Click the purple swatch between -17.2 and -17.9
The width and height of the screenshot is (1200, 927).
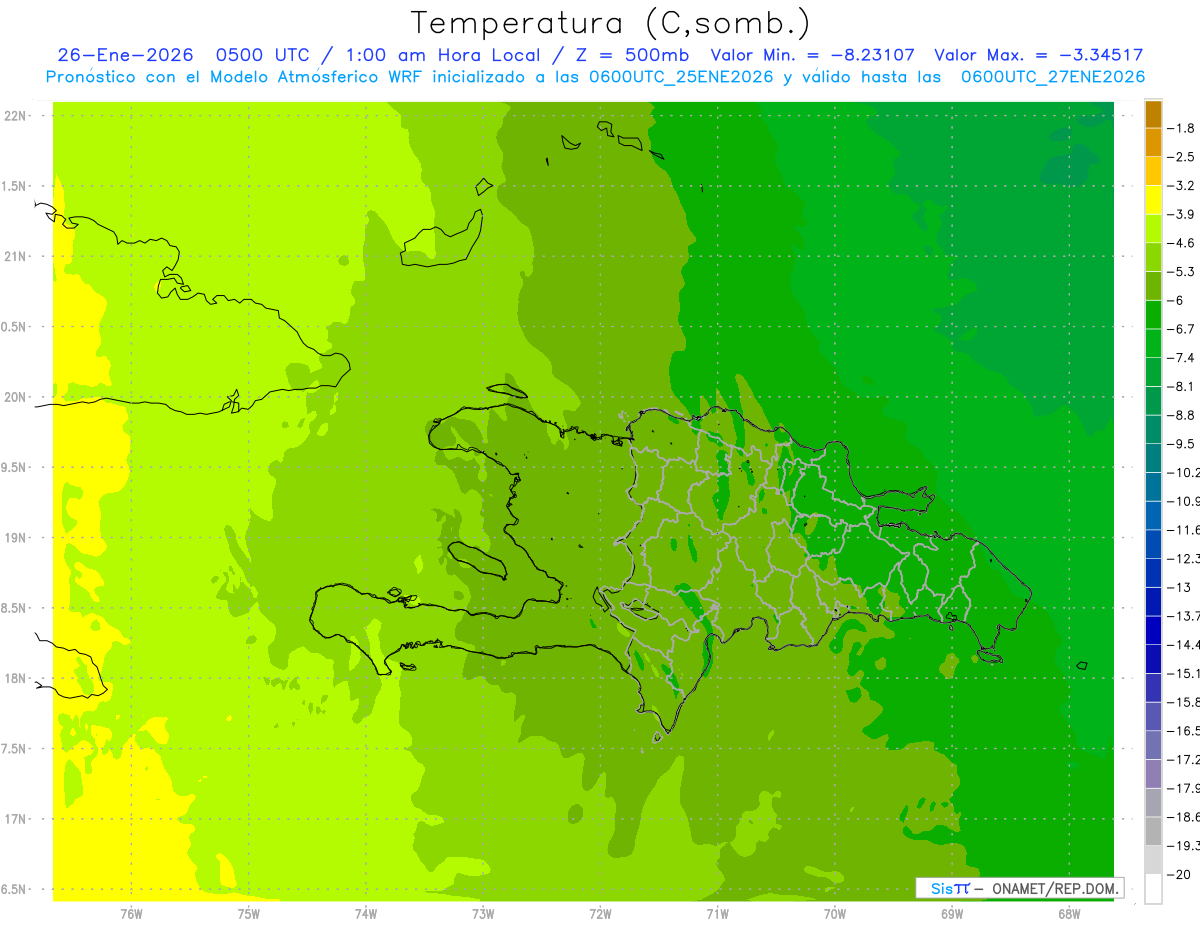pyautogui.click(x=1153, y=773)
